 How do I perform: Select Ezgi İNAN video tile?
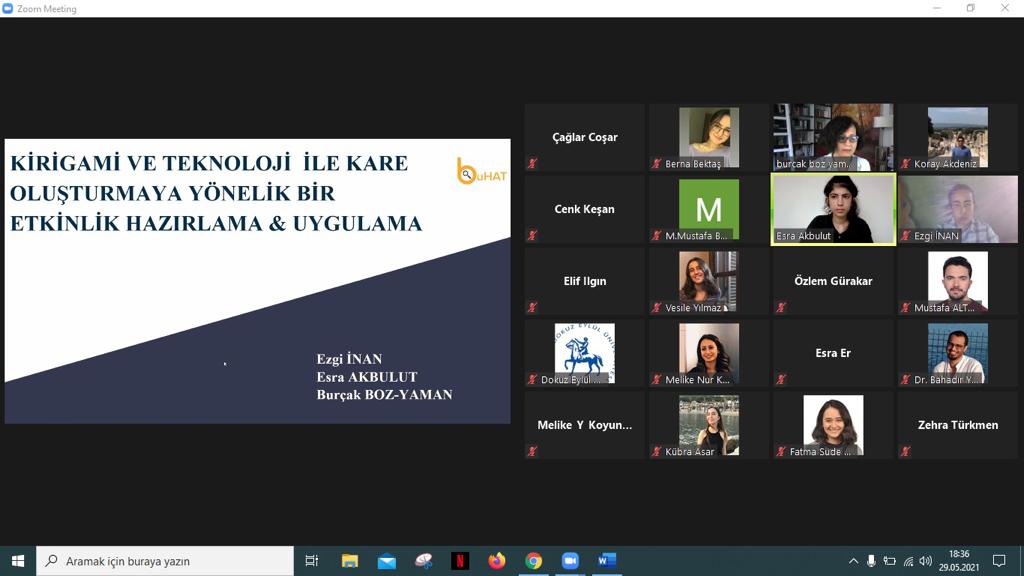tap(957, 209)
